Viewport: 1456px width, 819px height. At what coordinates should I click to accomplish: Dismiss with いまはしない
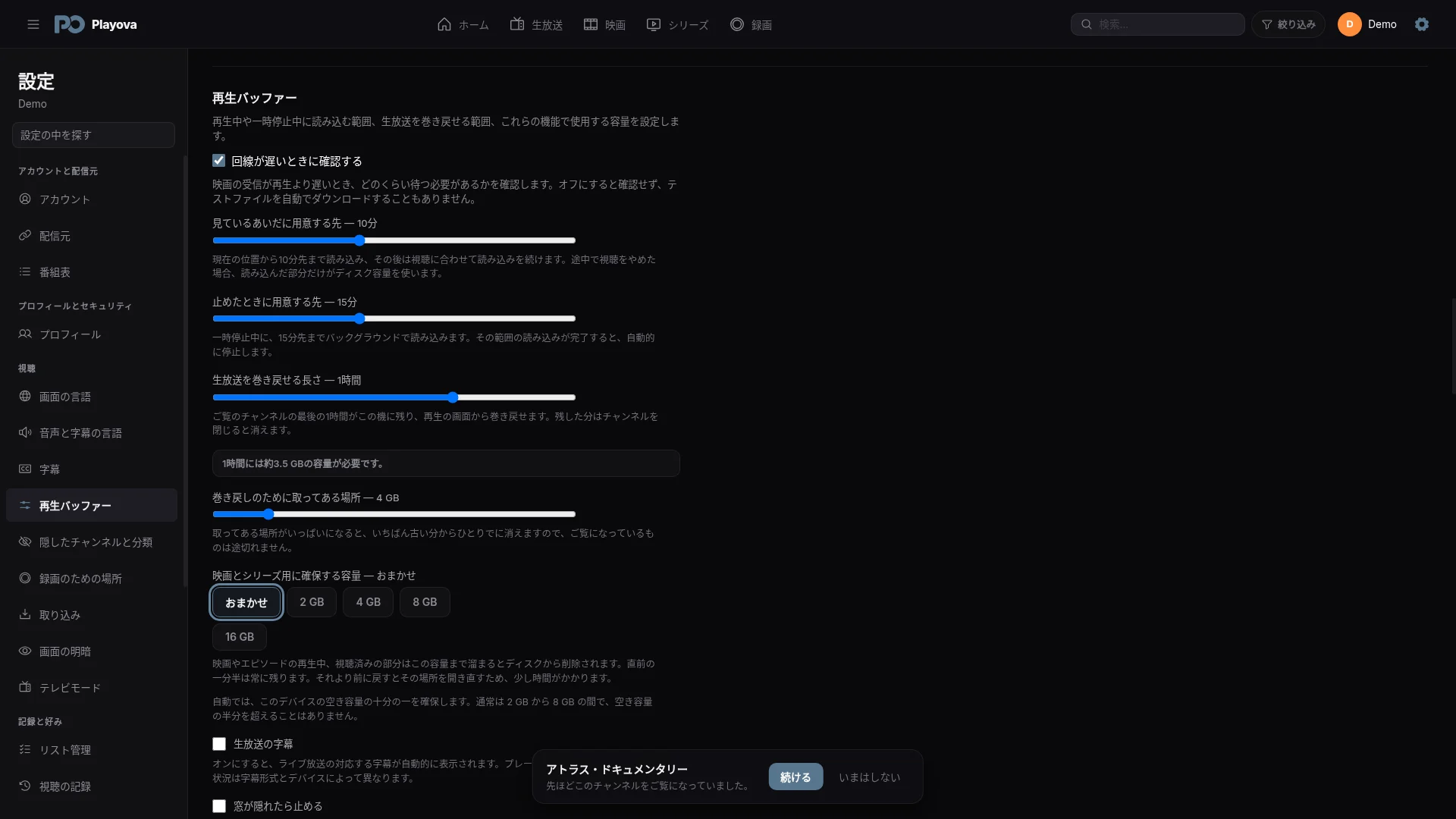869,777
